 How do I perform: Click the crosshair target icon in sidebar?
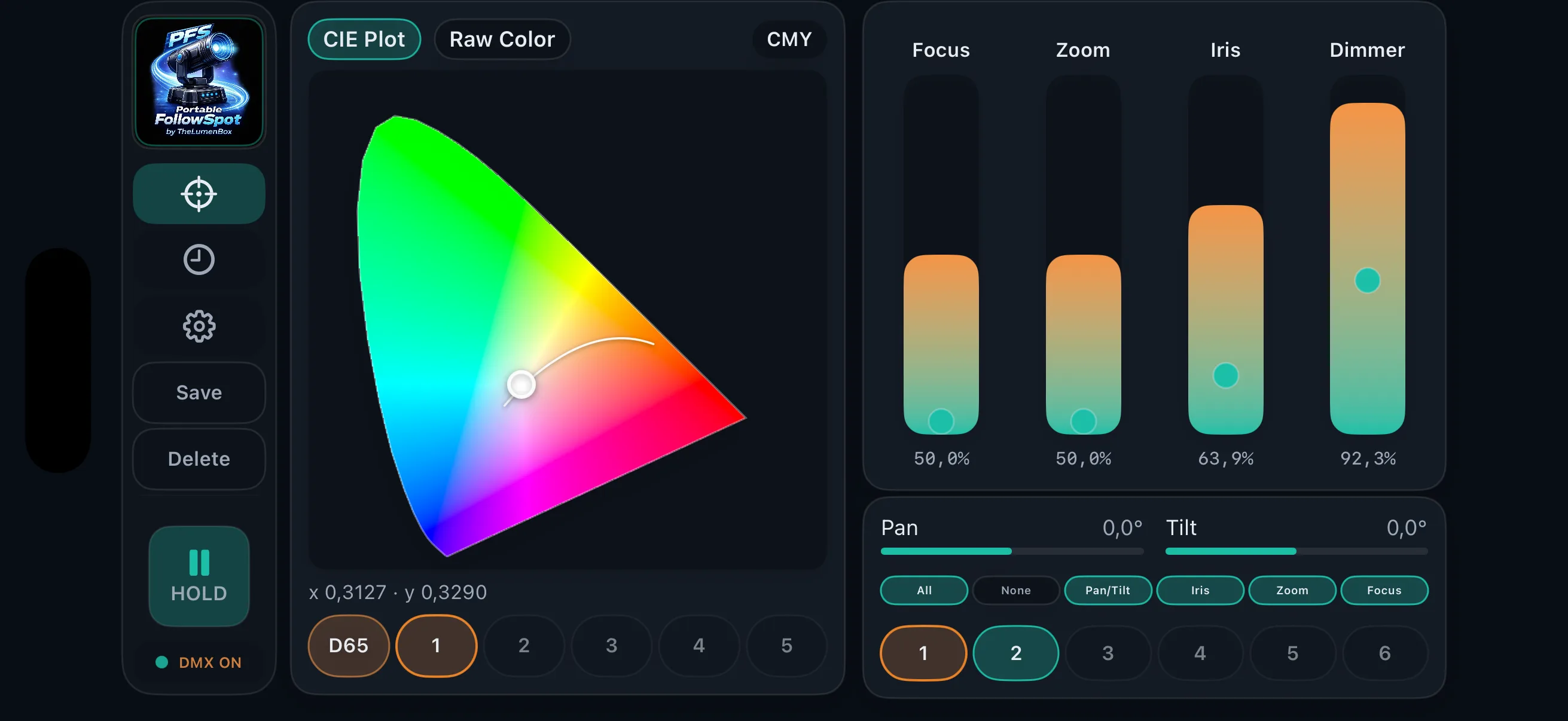point(199,194)
